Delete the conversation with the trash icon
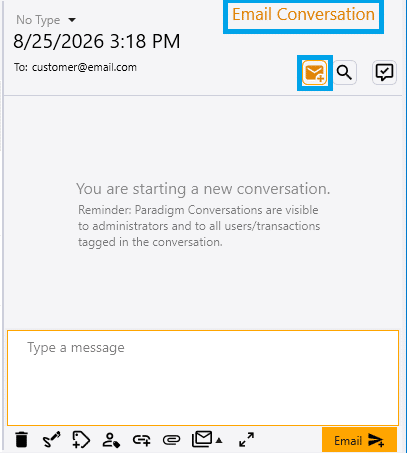 (x=22, y=440)
